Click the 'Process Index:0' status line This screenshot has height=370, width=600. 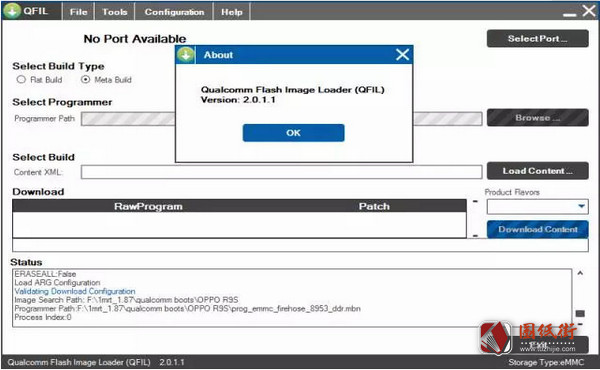(43, 317)
